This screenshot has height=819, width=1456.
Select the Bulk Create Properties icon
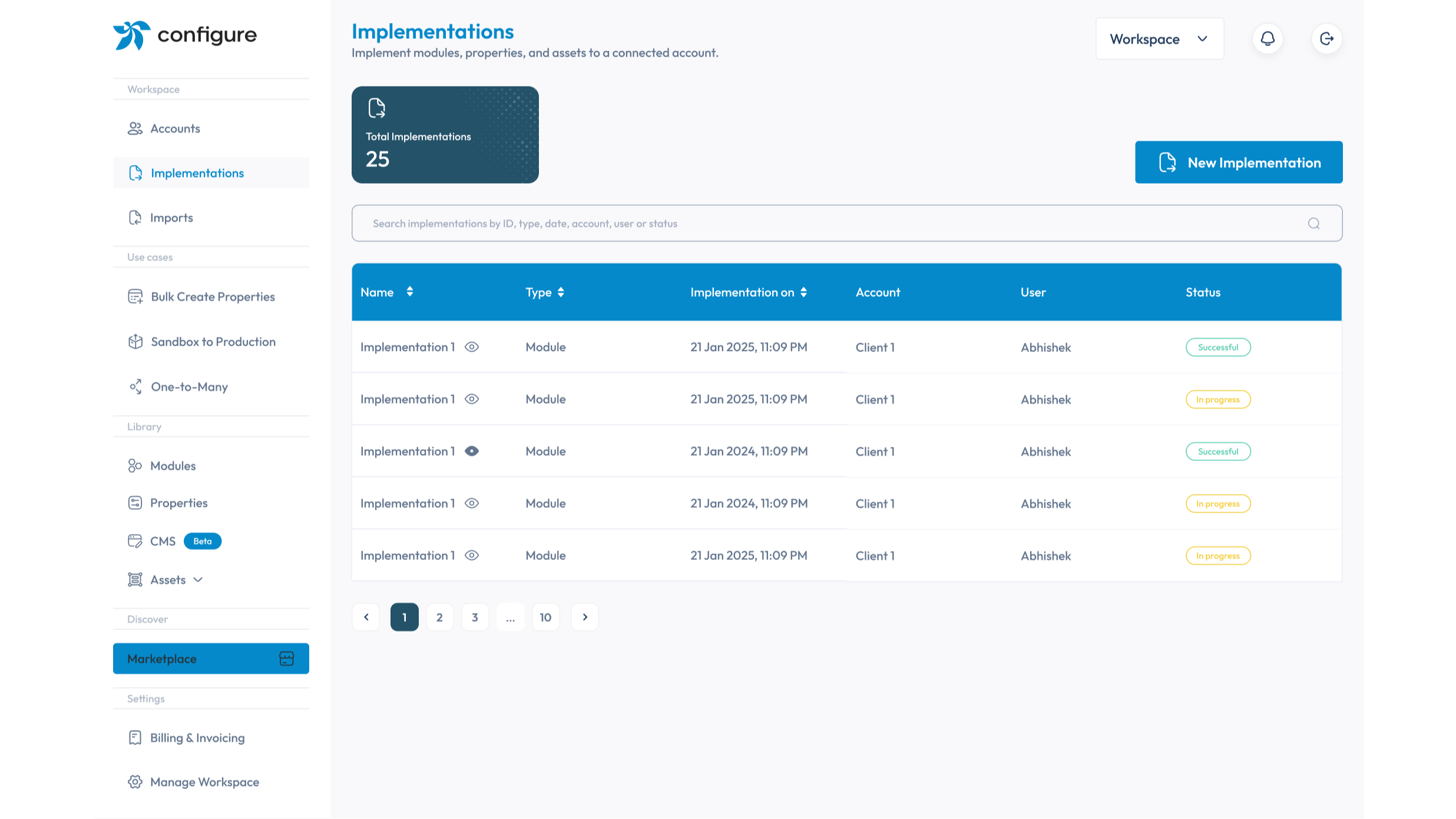point(135,296)
